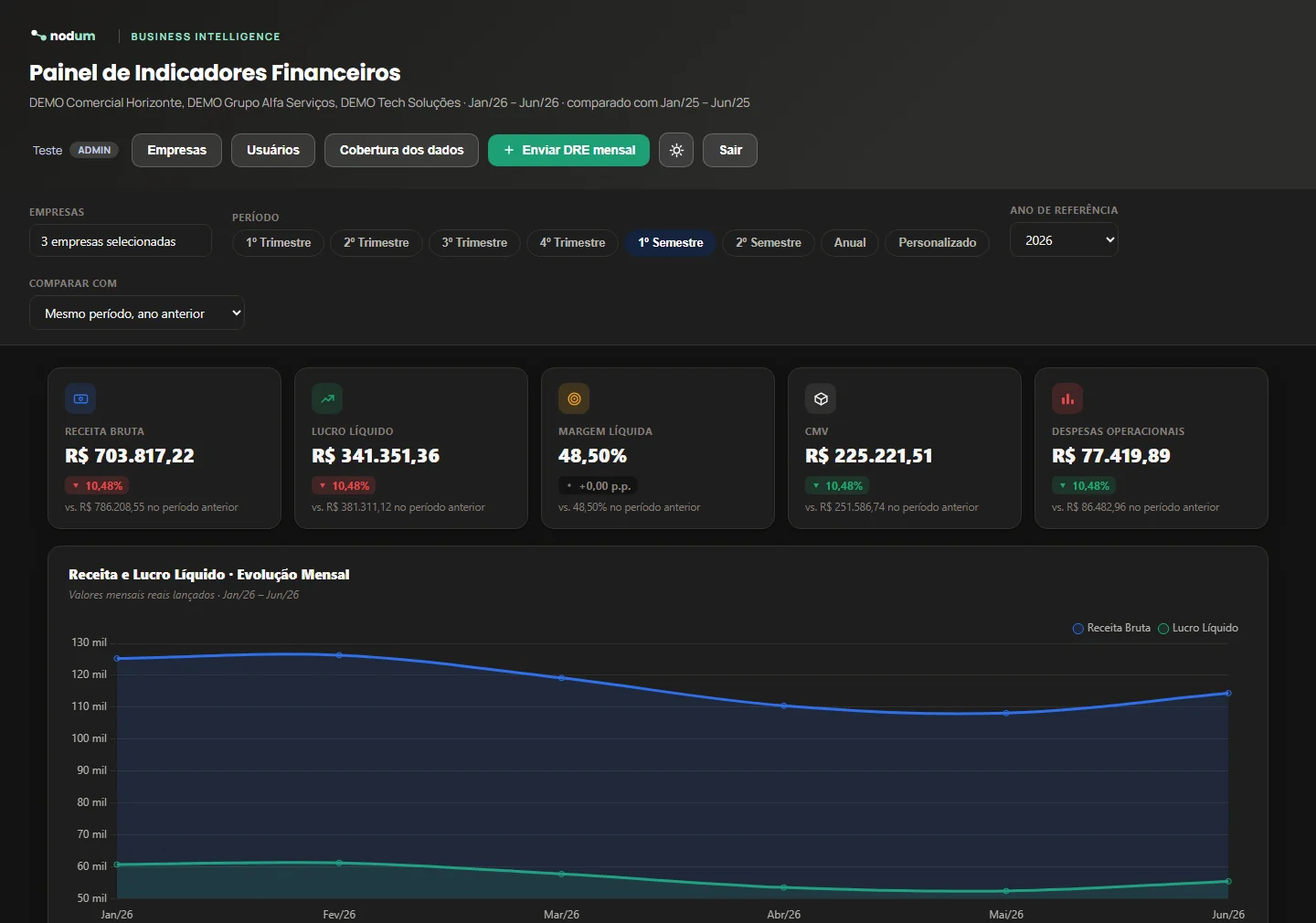Toggle Receita Bruta legend marker

pos(1077,629)
